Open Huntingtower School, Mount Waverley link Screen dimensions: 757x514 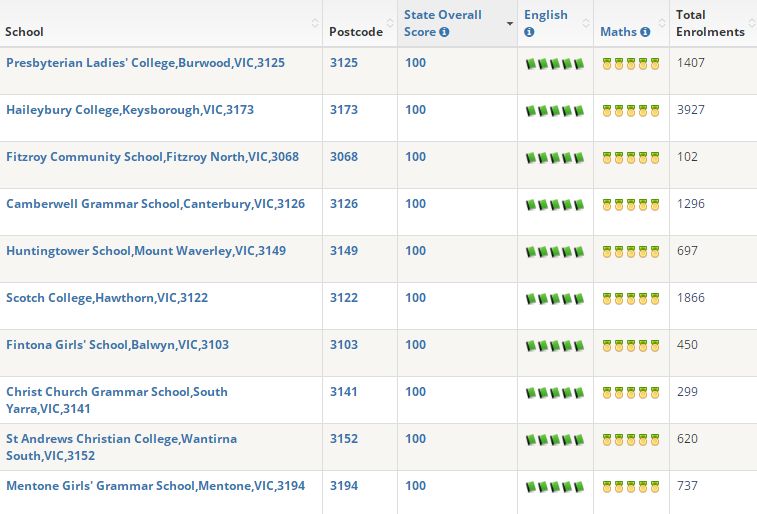[x=146, y=251]
